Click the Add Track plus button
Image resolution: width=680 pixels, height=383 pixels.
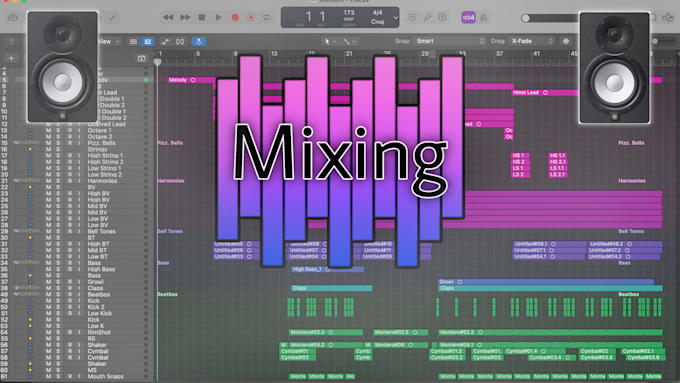click(11, 58)
